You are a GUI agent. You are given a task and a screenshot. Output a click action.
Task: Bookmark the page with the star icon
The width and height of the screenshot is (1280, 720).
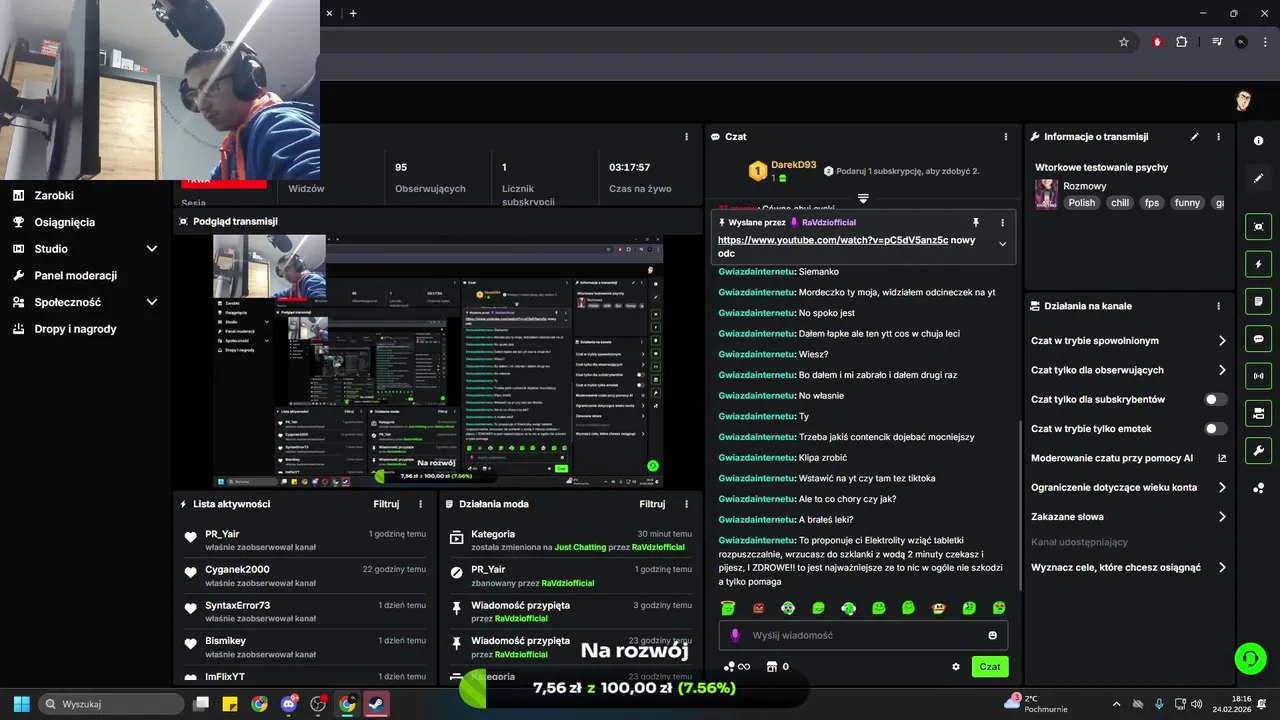click(1124, 42)
